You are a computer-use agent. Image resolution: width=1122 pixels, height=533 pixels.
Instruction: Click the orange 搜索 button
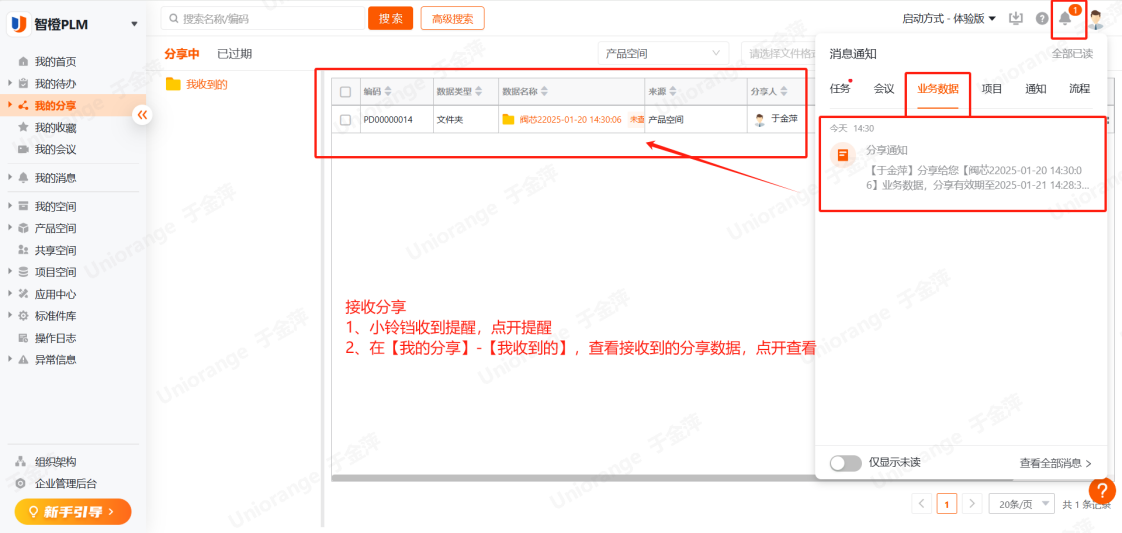click(390, 18)
